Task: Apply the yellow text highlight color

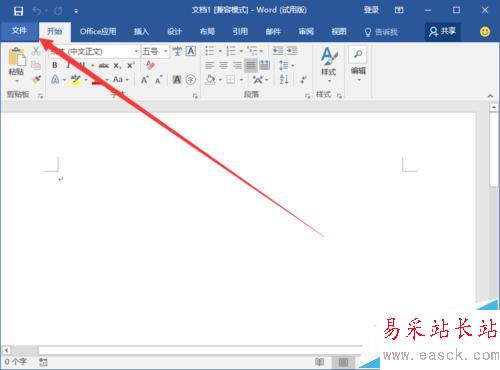Action: click(x=76, y=80)
